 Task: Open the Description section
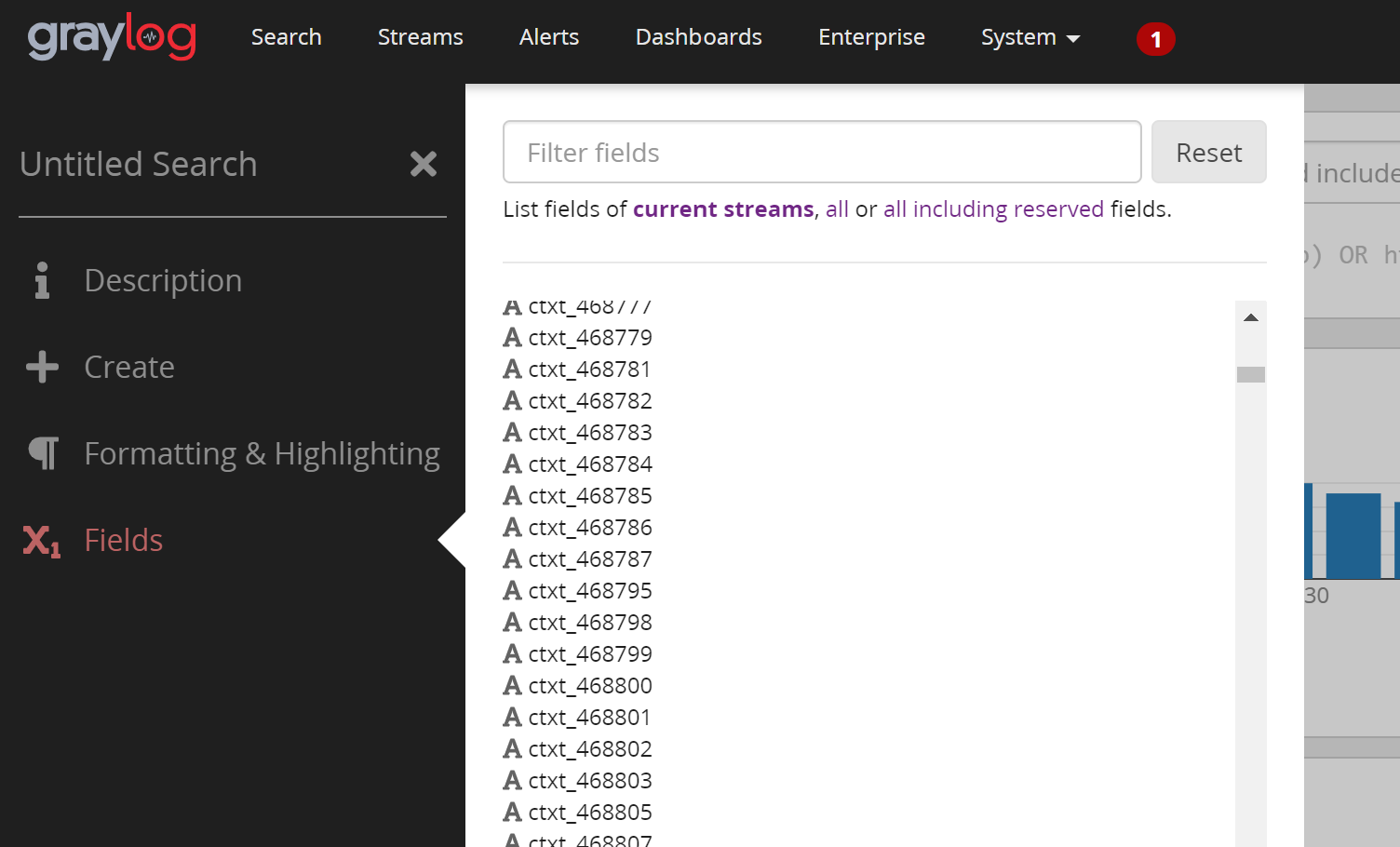click(163, 280)
